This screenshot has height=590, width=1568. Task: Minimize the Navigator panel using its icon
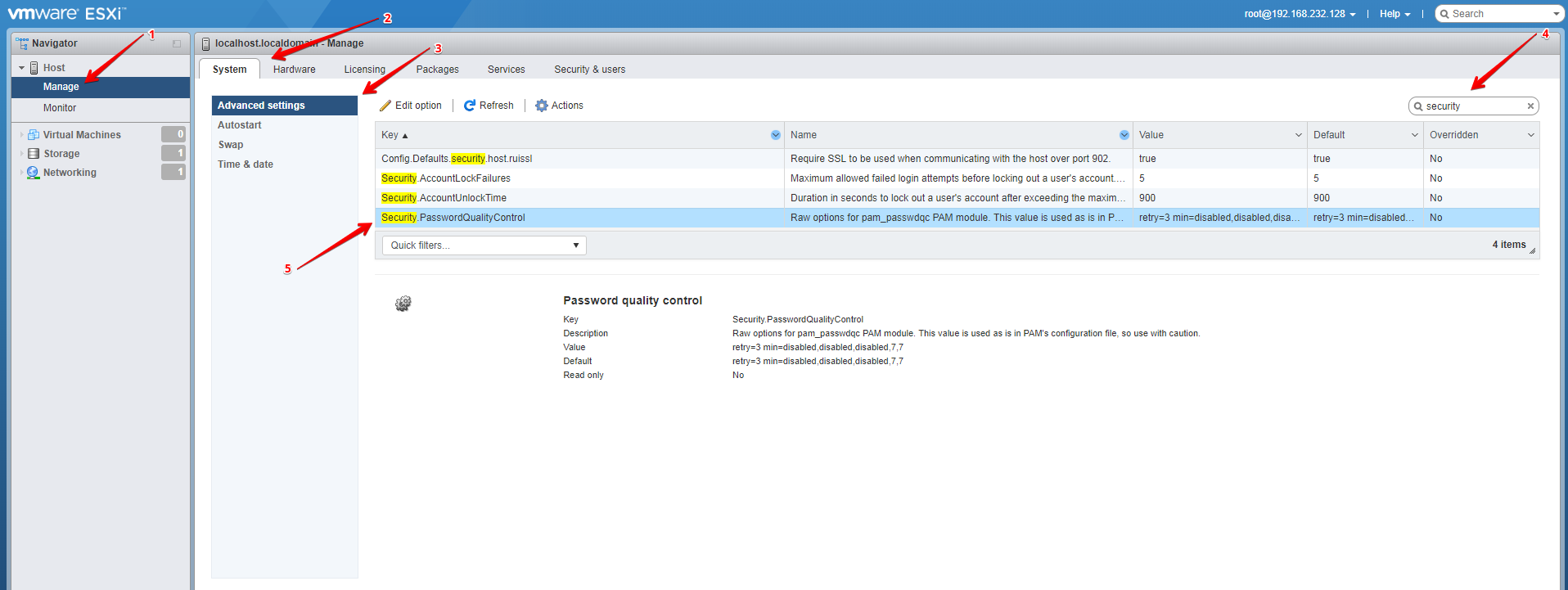tap(177, 44)
